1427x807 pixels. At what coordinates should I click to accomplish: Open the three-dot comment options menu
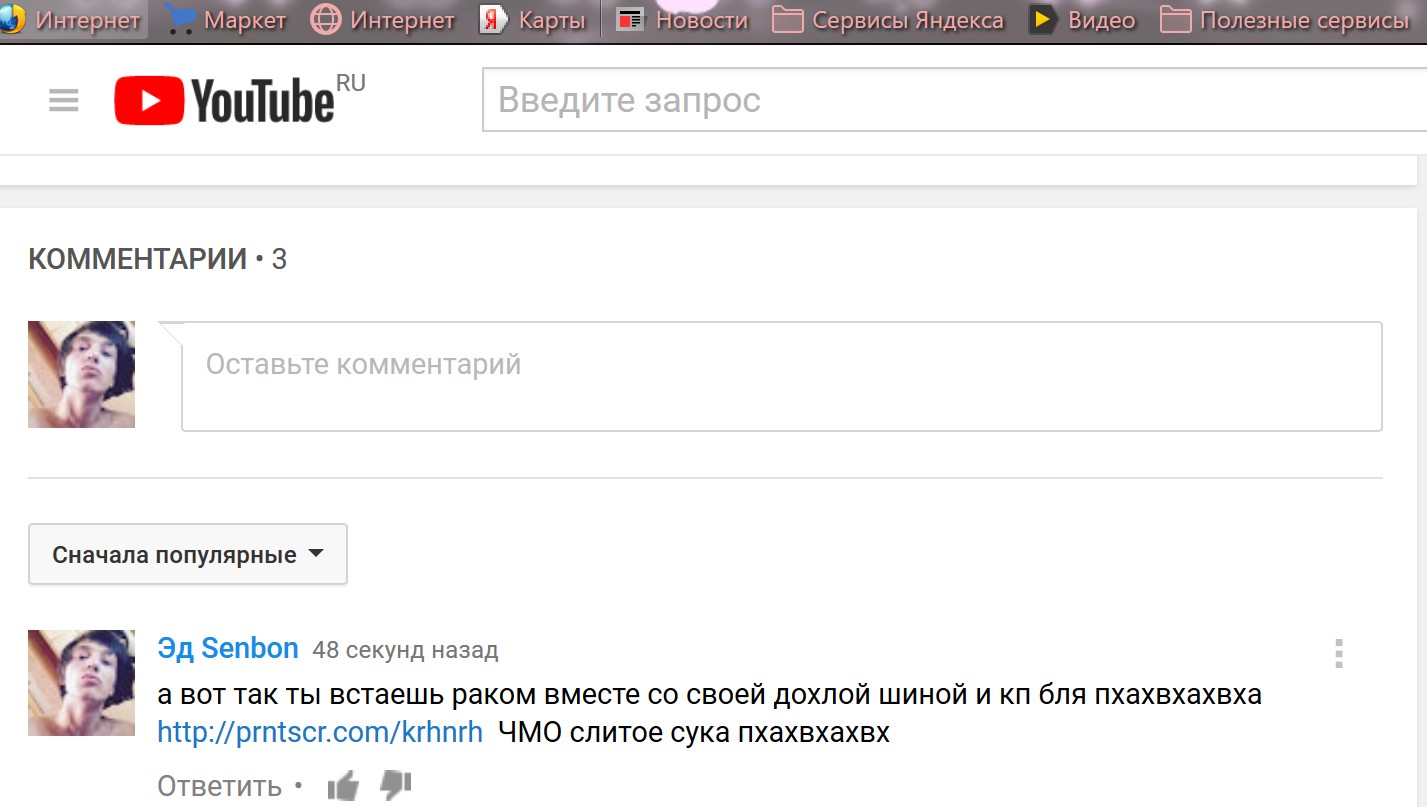pos(1338,653)
